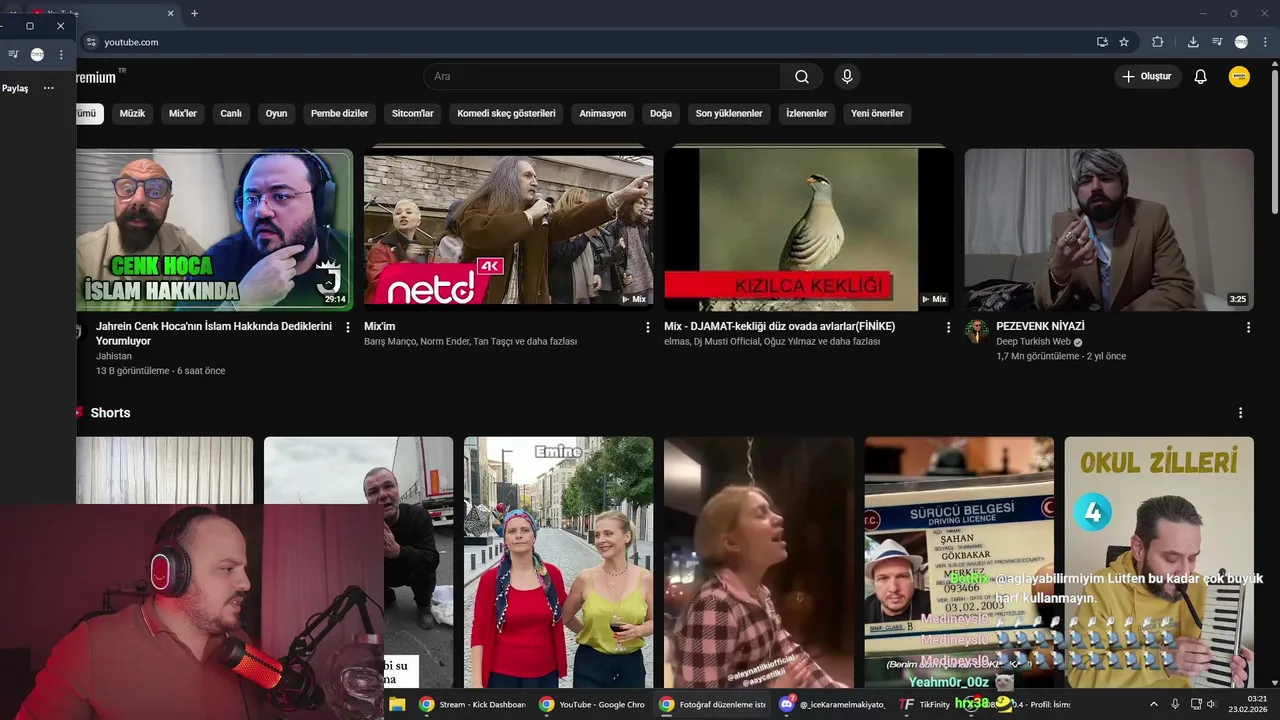Open the yellow YouTube account avatar menu
The image size is (1280, 720).
[x=1239, y=77]
